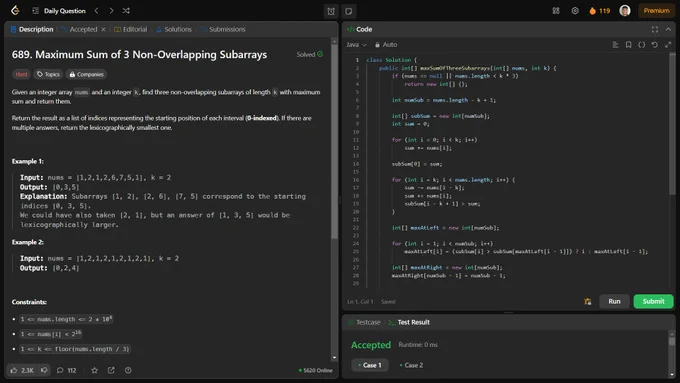
Task: Grab the test result panel scrollbar
Action: point(672,341)
